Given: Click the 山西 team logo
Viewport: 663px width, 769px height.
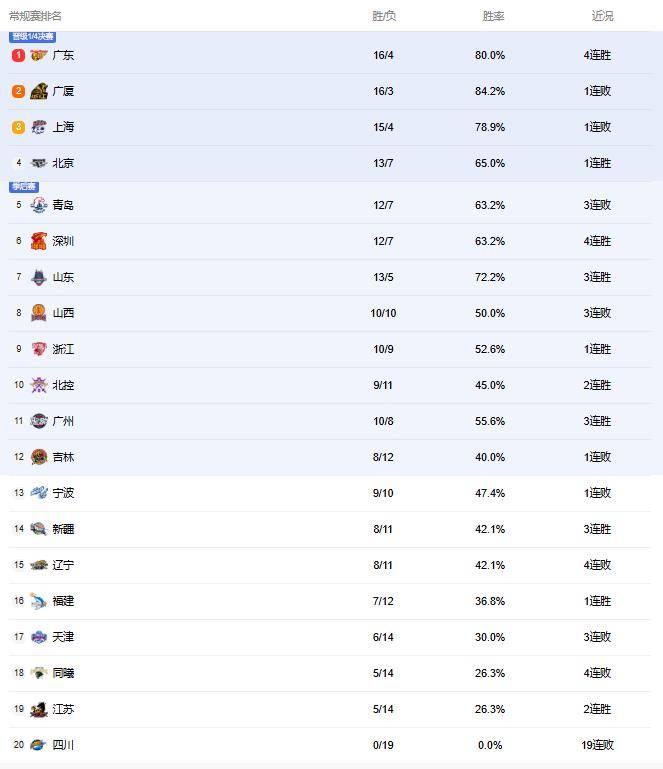Looking at the screenshot, I should 39,313.
